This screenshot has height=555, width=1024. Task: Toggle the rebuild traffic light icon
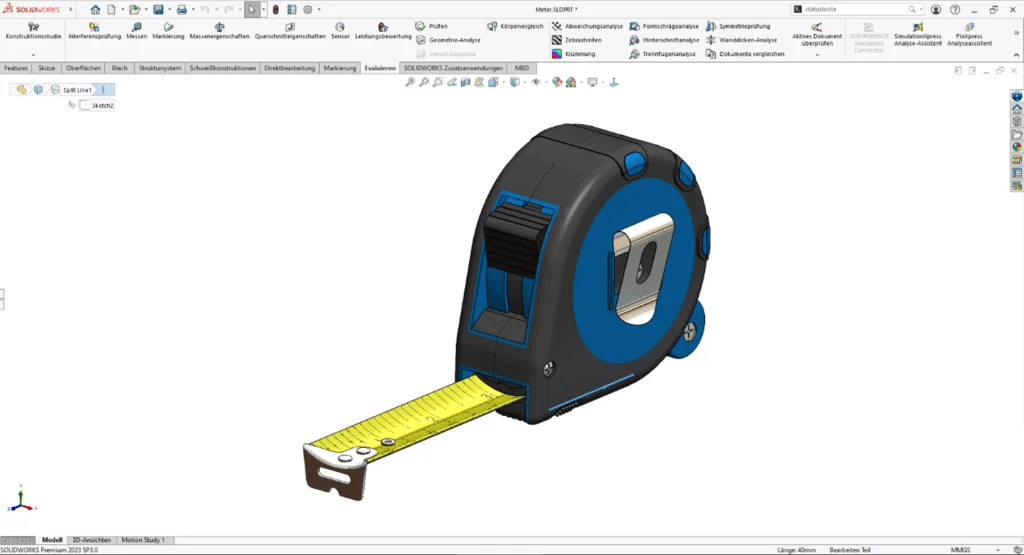(x=276, y=9)
